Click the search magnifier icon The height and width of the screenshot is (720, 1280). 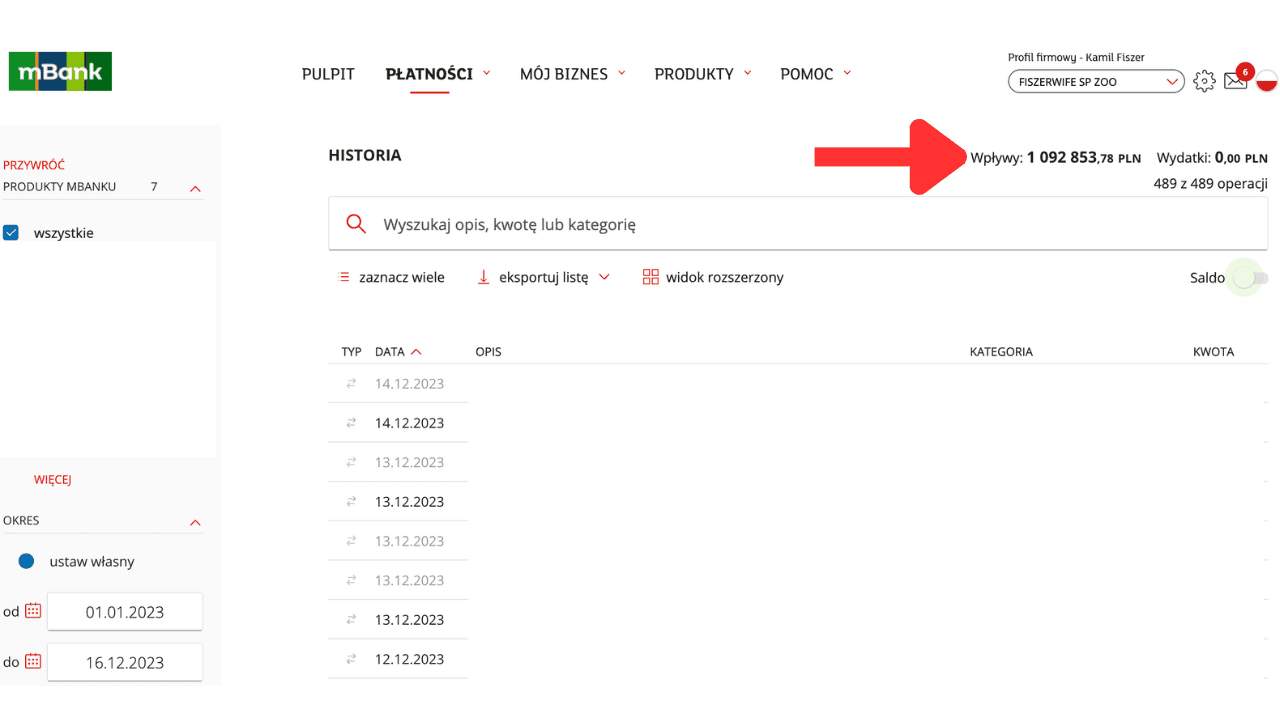[356, 224]
